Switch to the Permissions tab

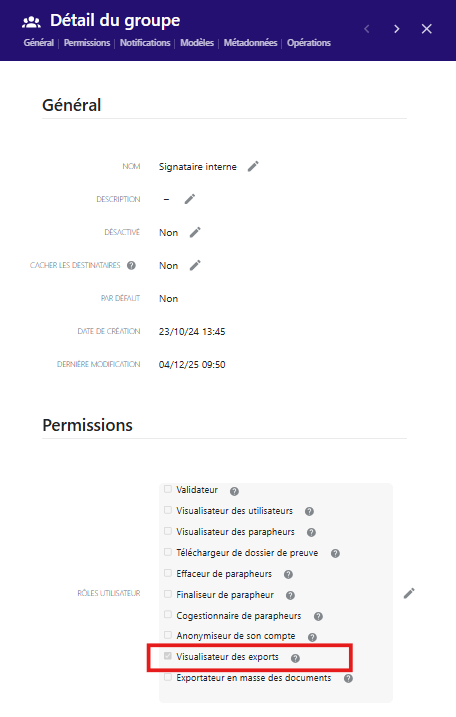coord(87,43)
